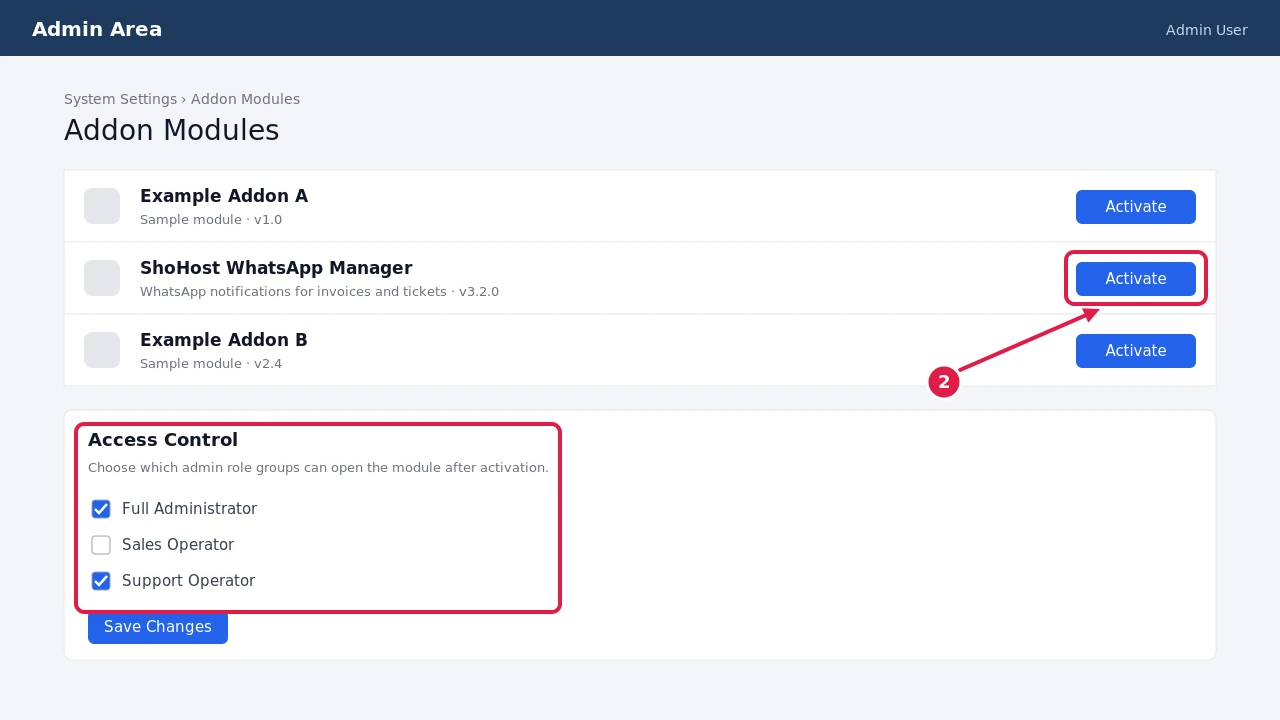Click the 'Sample module · v2.4' description
The image size is (1280, 720).
point(211,364)
